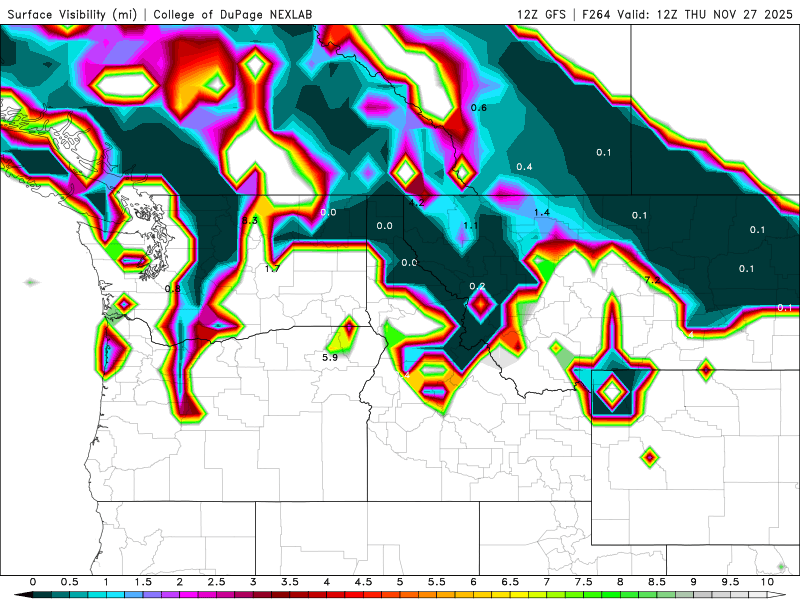Click the '12Z GFS' model run label

pyautogui.click(x=541, y=14)
